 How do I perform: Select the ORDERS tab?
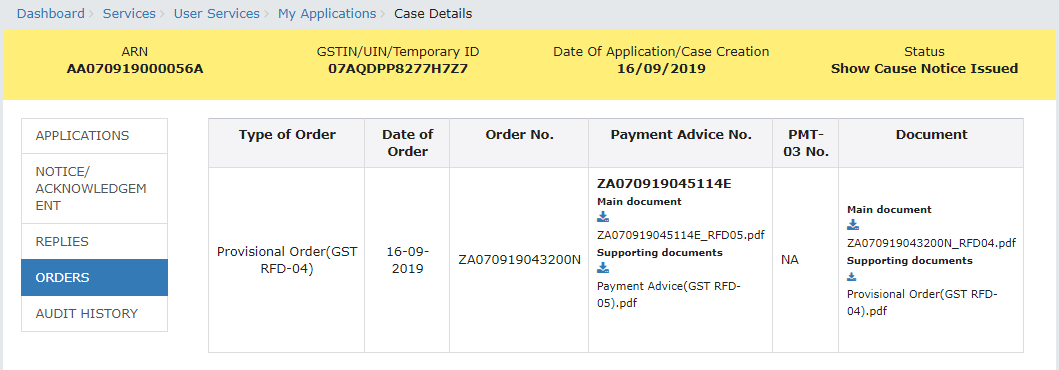pyautogui.click(x=95, y=278)
